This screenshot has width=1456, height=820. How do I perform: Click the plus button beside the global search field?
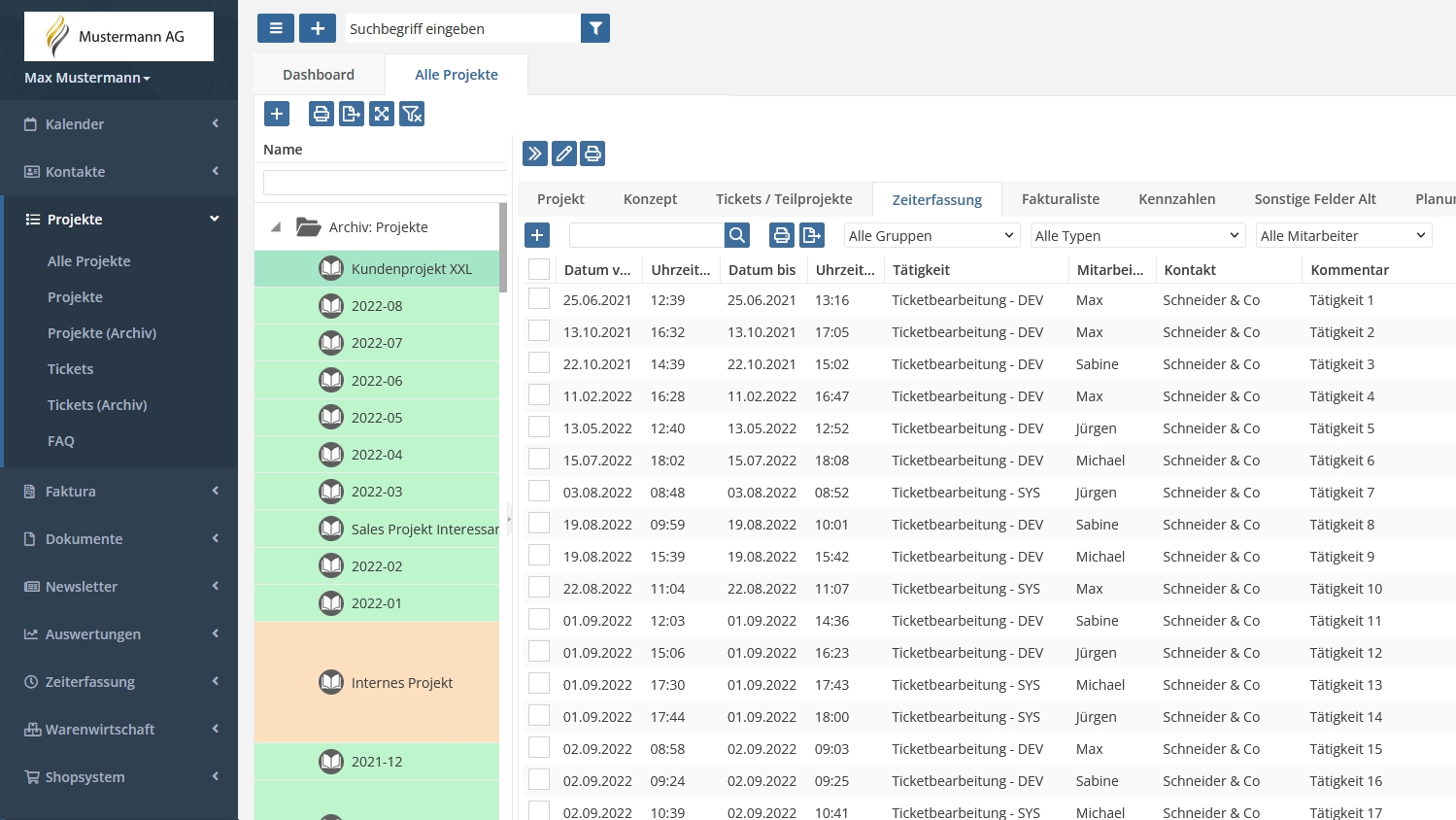coord(318,28)
